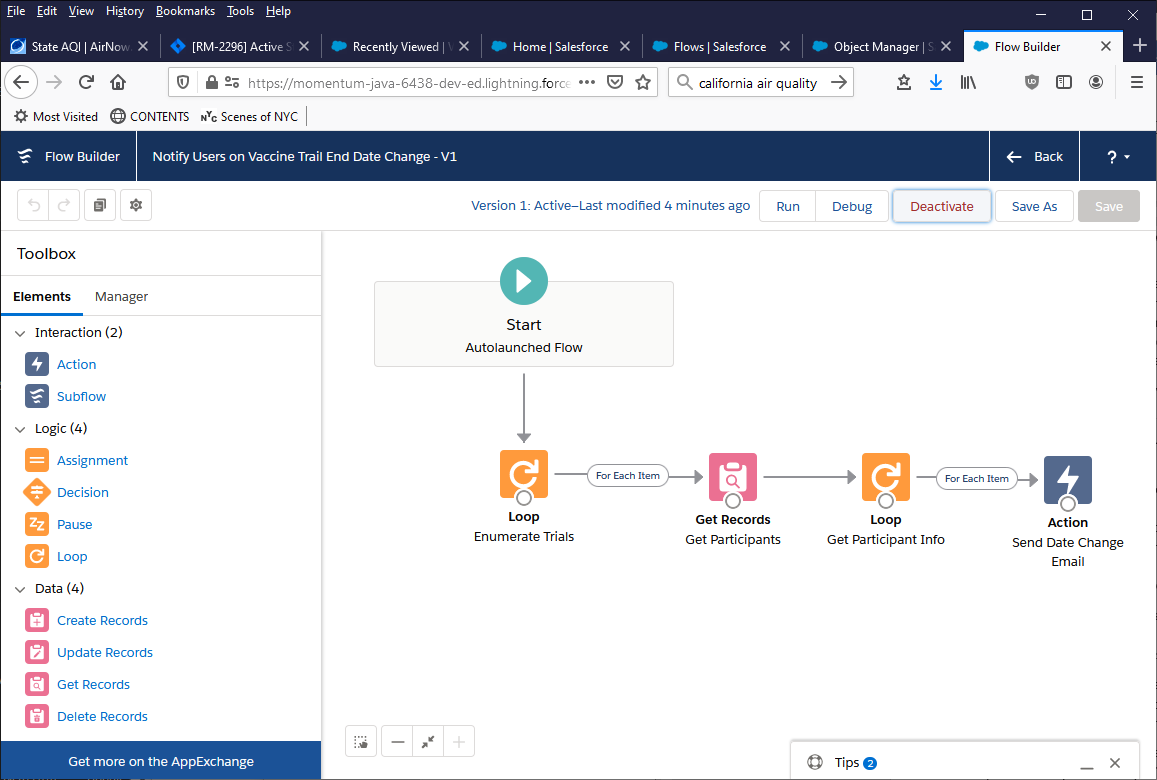Click Get more on the AppExchange
1157x780 pixels.
(x=161, y=761)
